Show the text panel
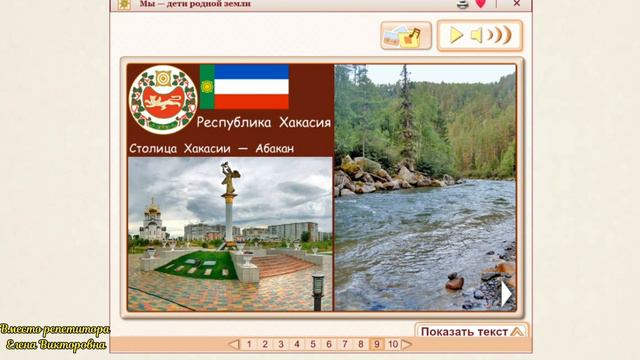The image size is (640, 360). 471,331
